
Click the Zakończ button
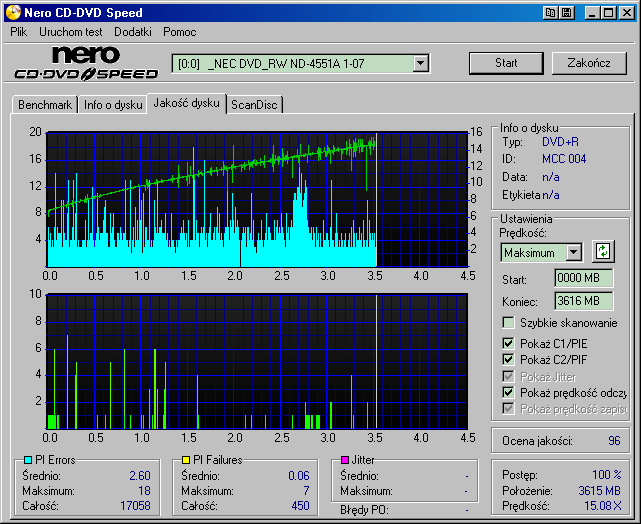pyautogui.click(x=589, y=63)
